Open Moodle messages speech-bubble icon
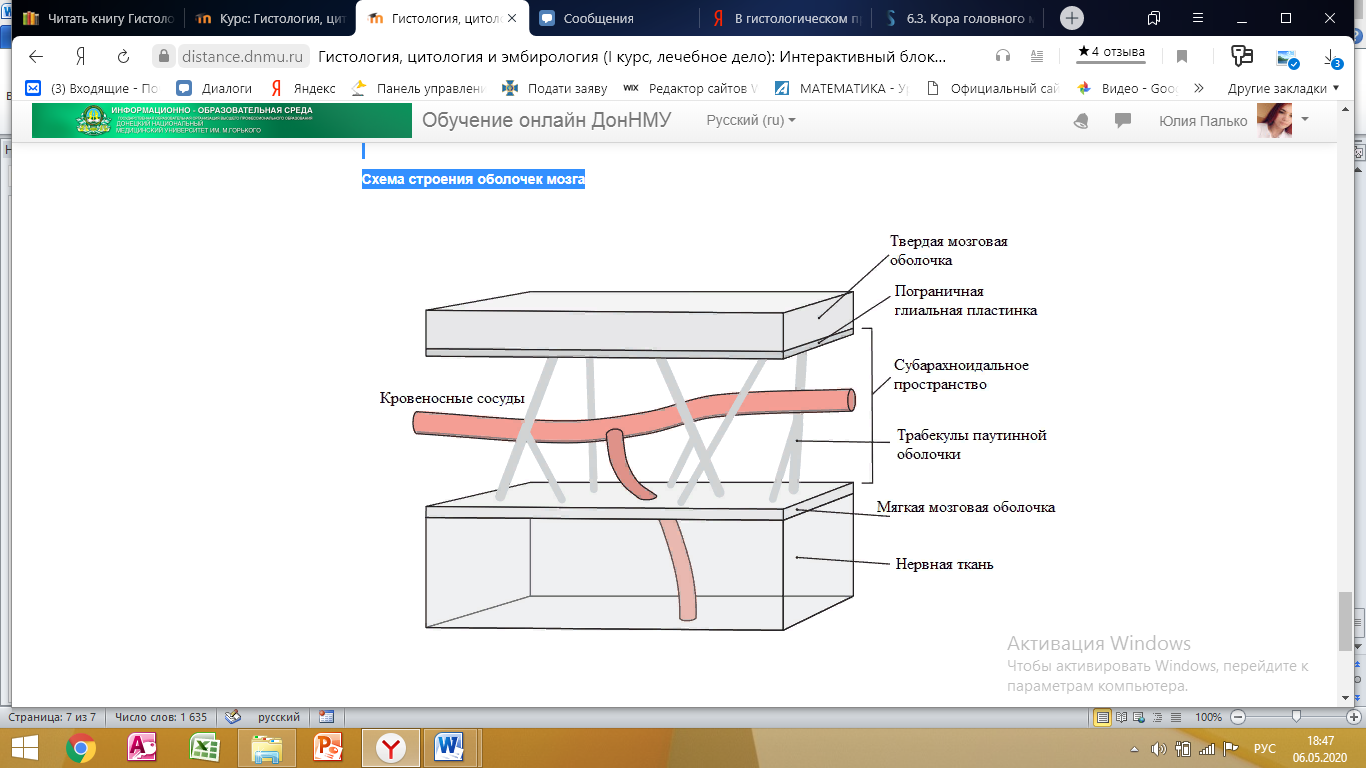Image resolution: width=1366 pixels, height=768 pixels. [1123, 120]
